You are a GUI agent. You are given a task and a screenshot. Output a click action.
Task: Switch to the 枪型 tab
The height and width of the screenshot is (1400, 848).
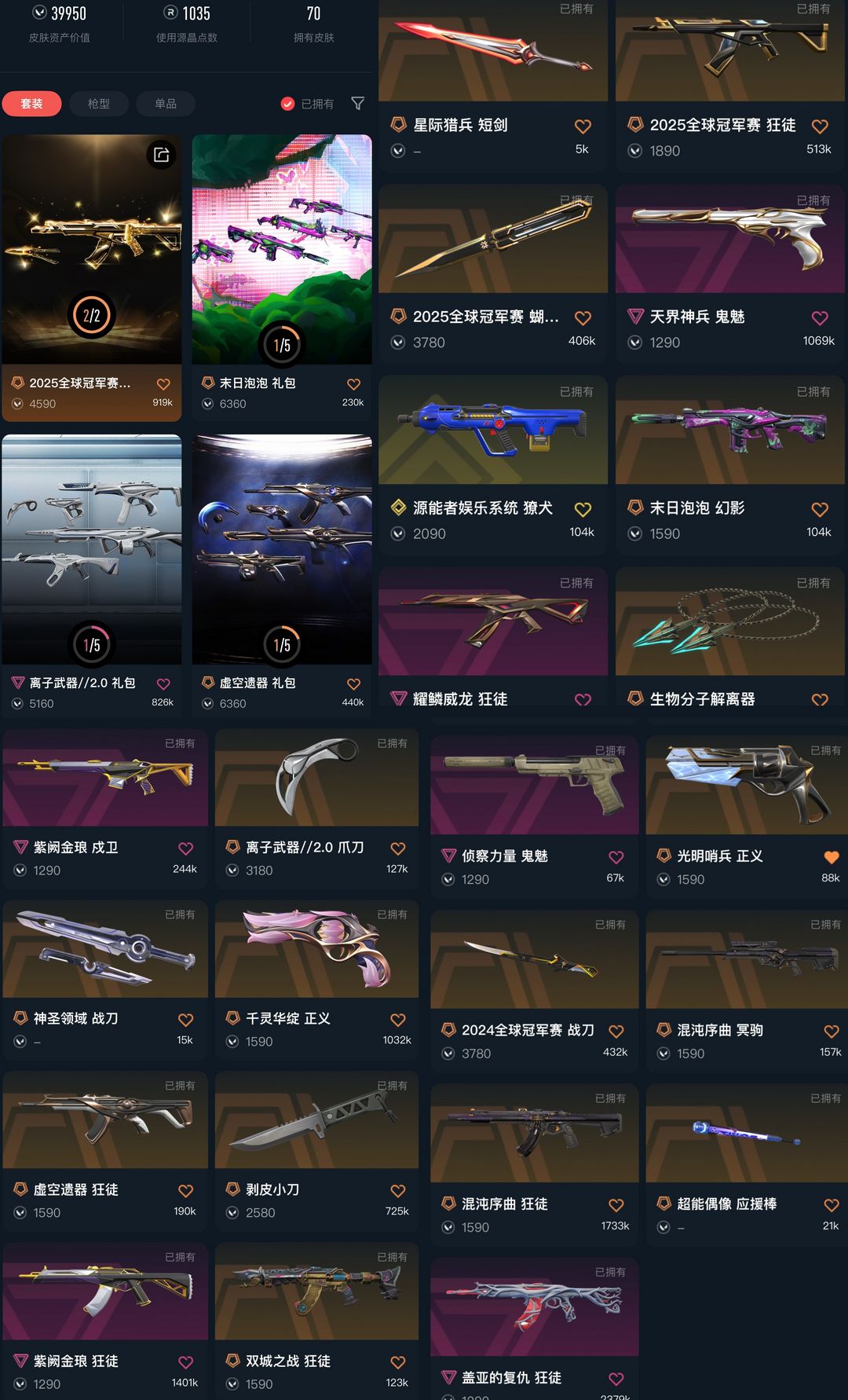coord(98,104)
